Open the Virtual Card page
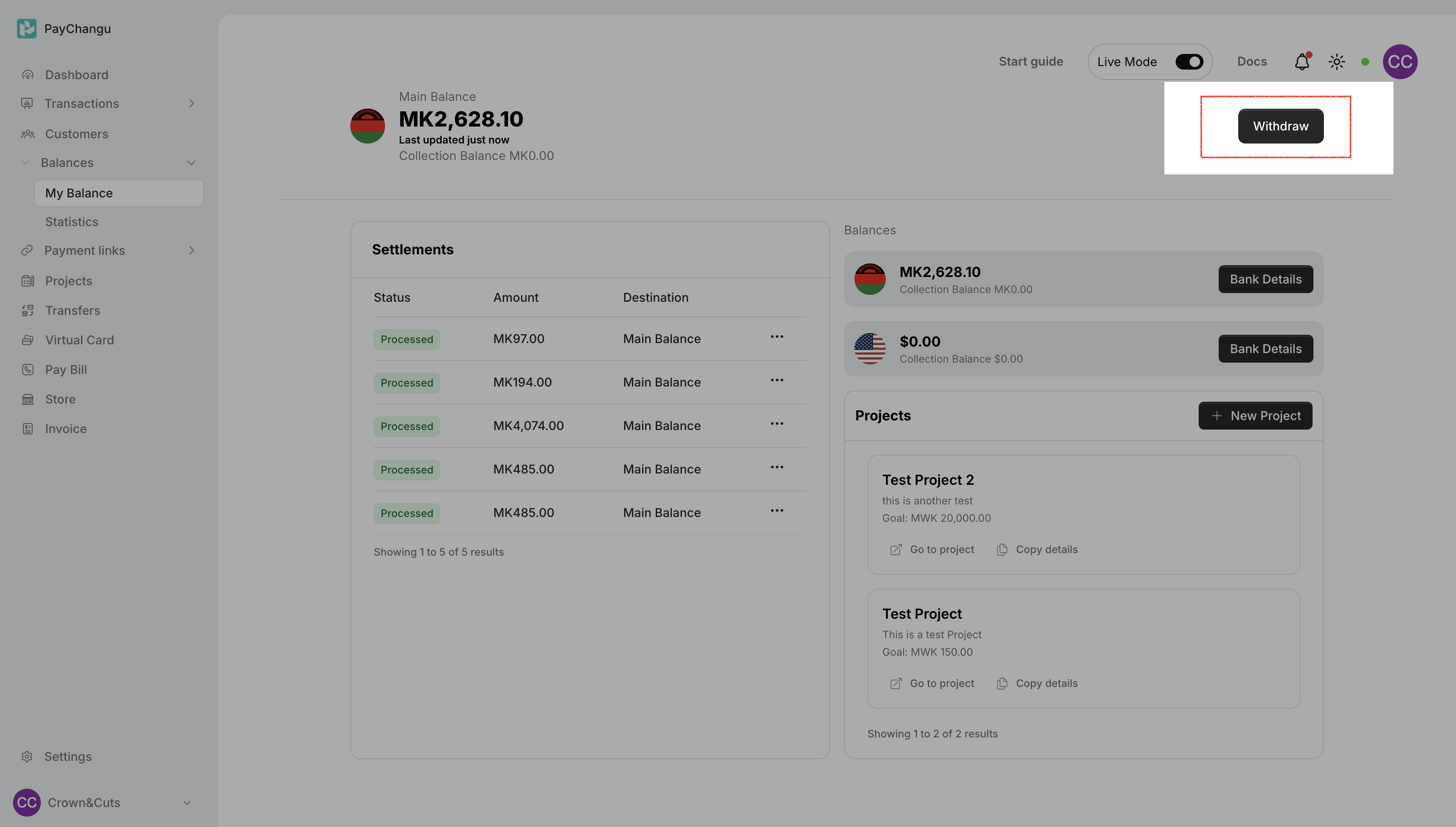The width and height of the screenshot is (1456, 827). click(x=80, y=340)
